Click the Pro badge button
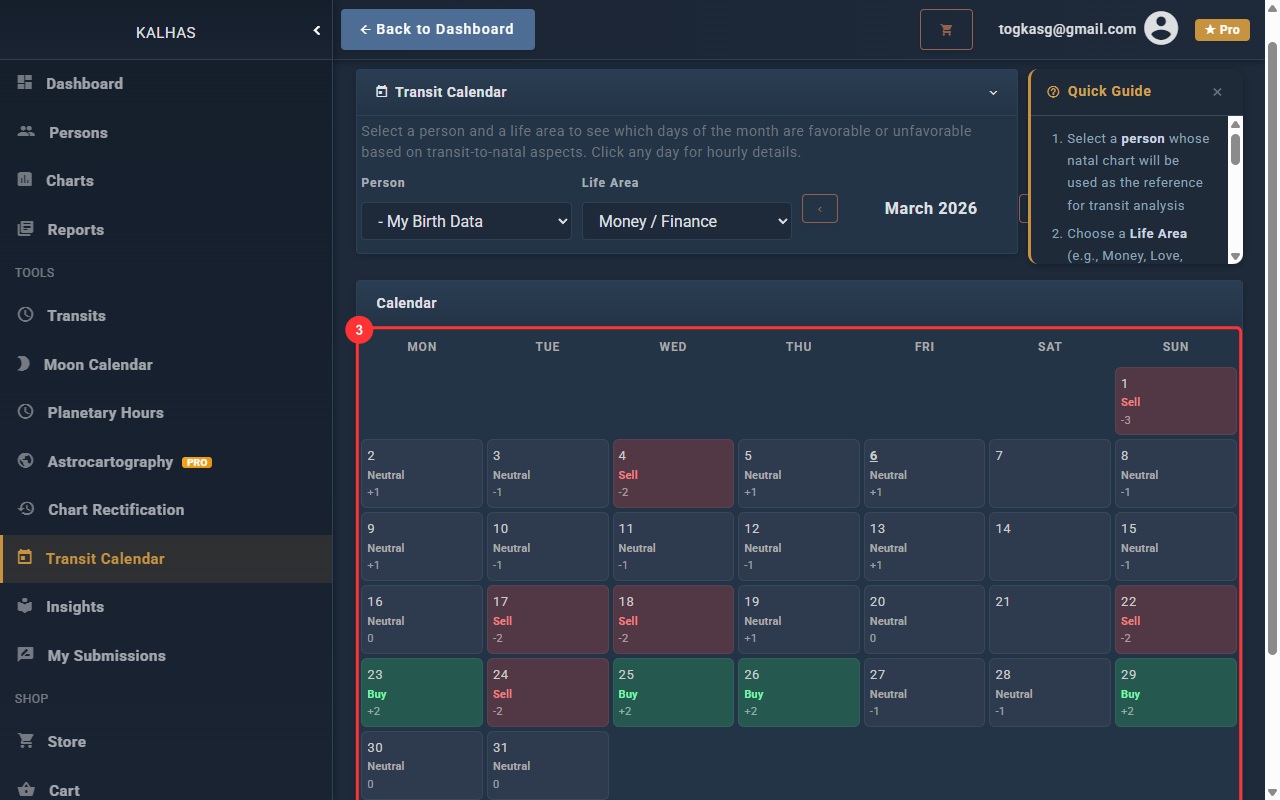Image resolution: width=1280 pixels, height=800 pixels. pyautogui.click(x=1222, y=30)
